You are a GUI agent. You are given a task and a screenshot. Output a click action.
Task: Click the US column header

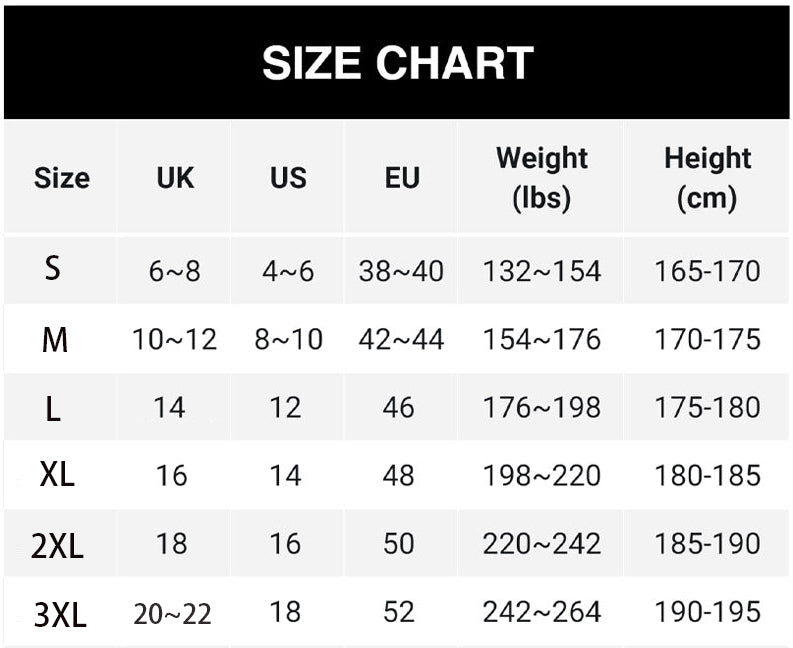[288, 178]
